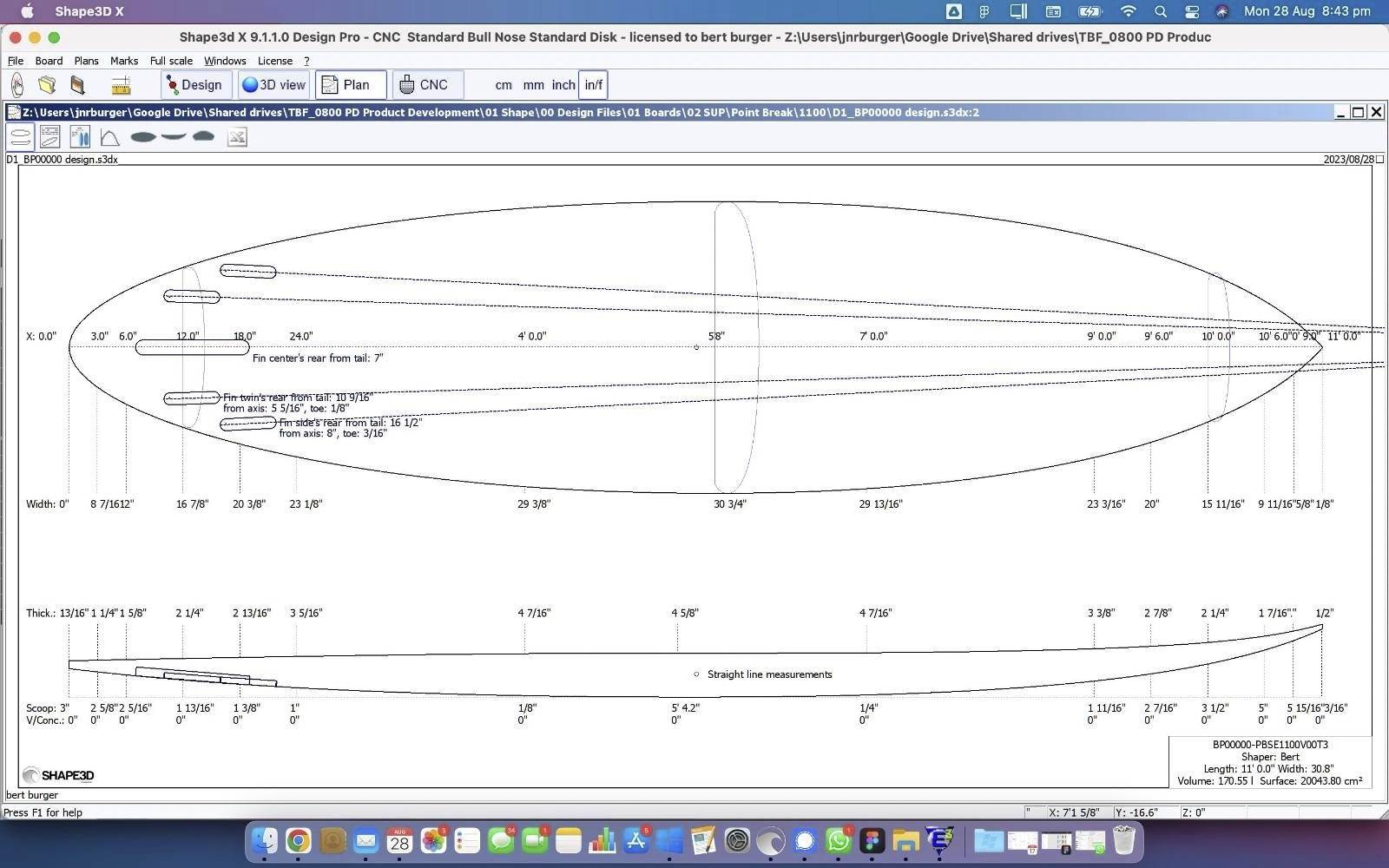Click the new board icon in toolbar
Screen dimensions: 1389x868
pos(17,85)
